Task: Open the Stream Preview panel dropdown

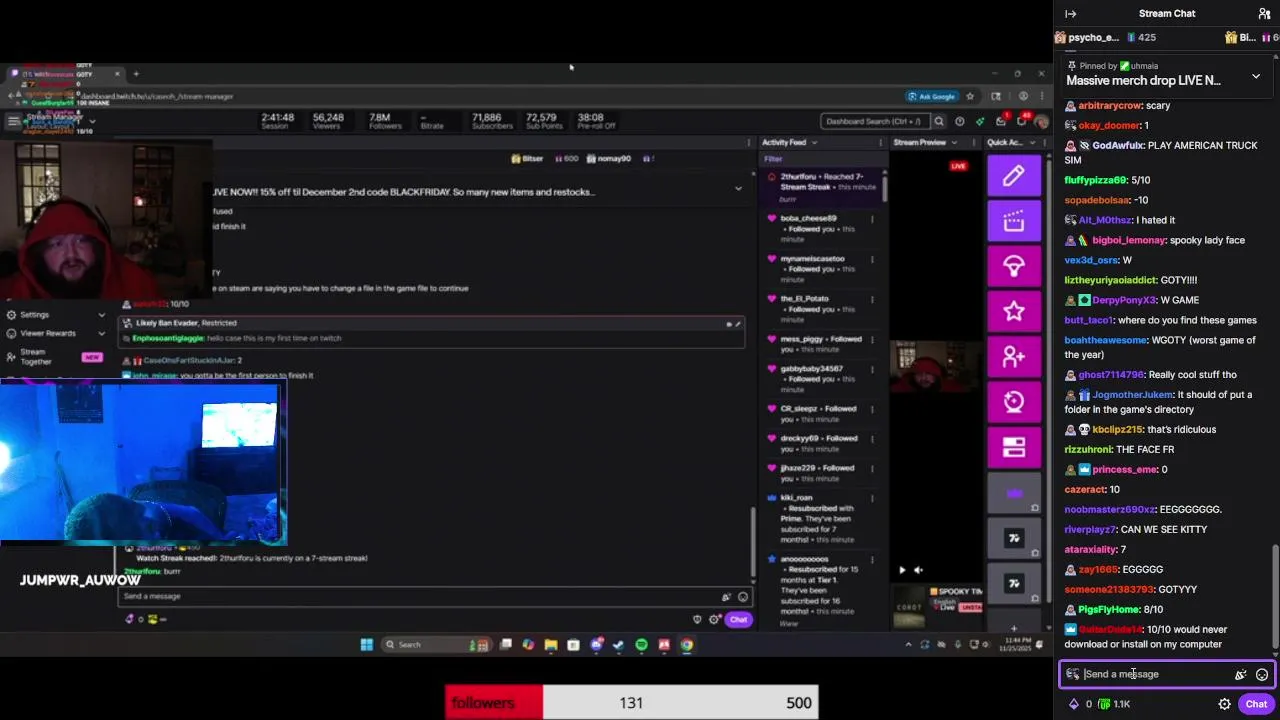Action: pos(955,142)
